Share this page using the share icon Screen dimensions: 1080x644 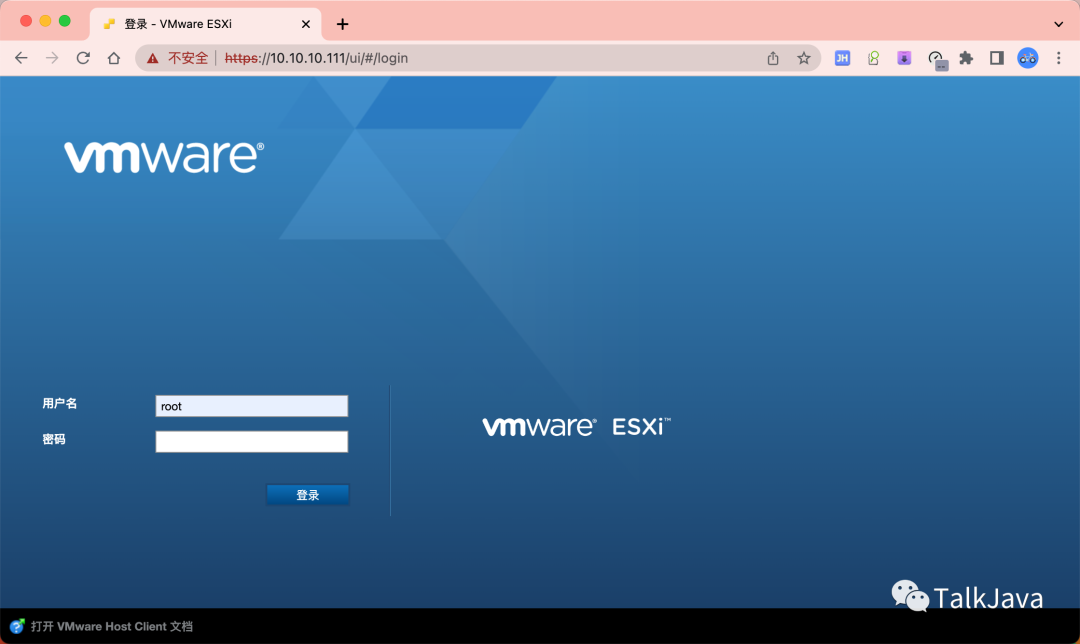pyautogui.click(x=773, y=58)
